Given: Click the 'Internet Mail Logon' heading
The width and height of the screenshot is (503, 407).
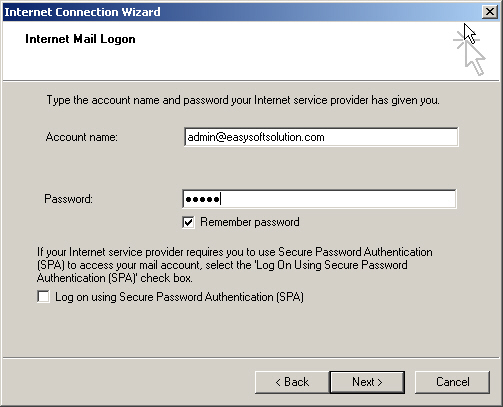Looking at the screenshot, I should pos(80,39).
